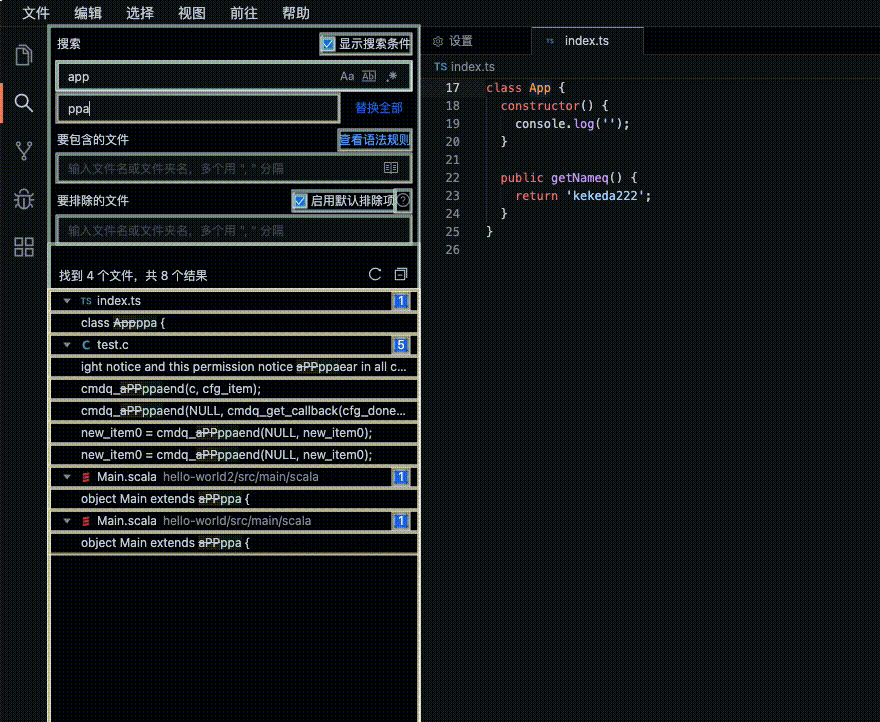Click the TS icon next to index.ts result
The image size is (880, 722).
pos(86,301)
